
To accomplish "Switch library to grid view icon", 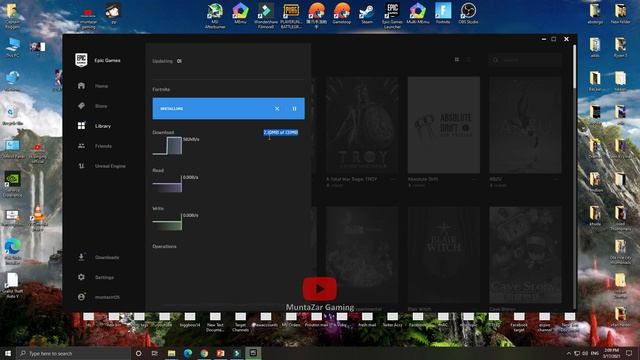I will pos(457,60).
